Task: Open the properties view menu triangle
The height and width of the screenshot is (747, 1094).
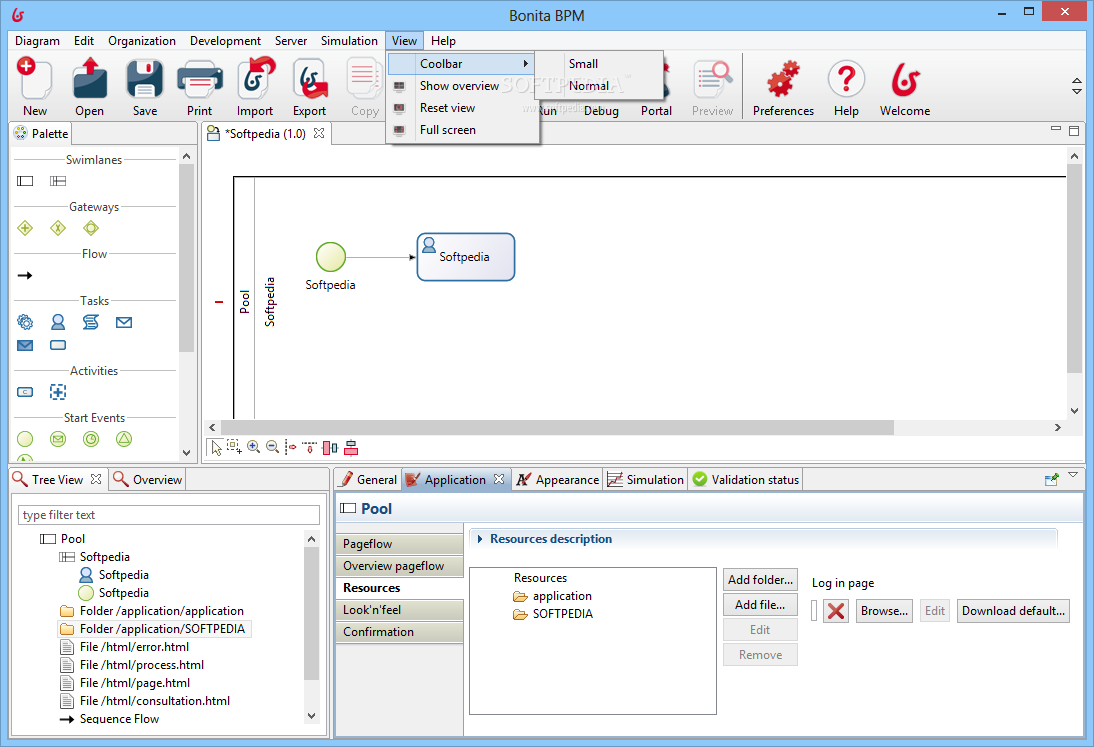Action: (1073, 474)
